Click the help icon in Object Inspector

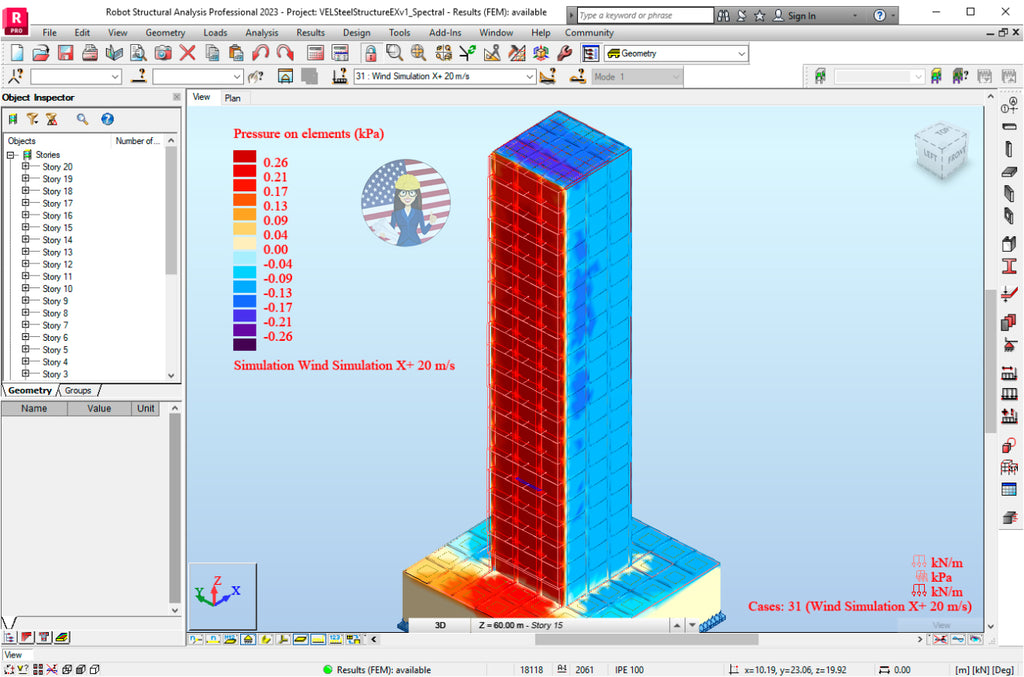107,119
